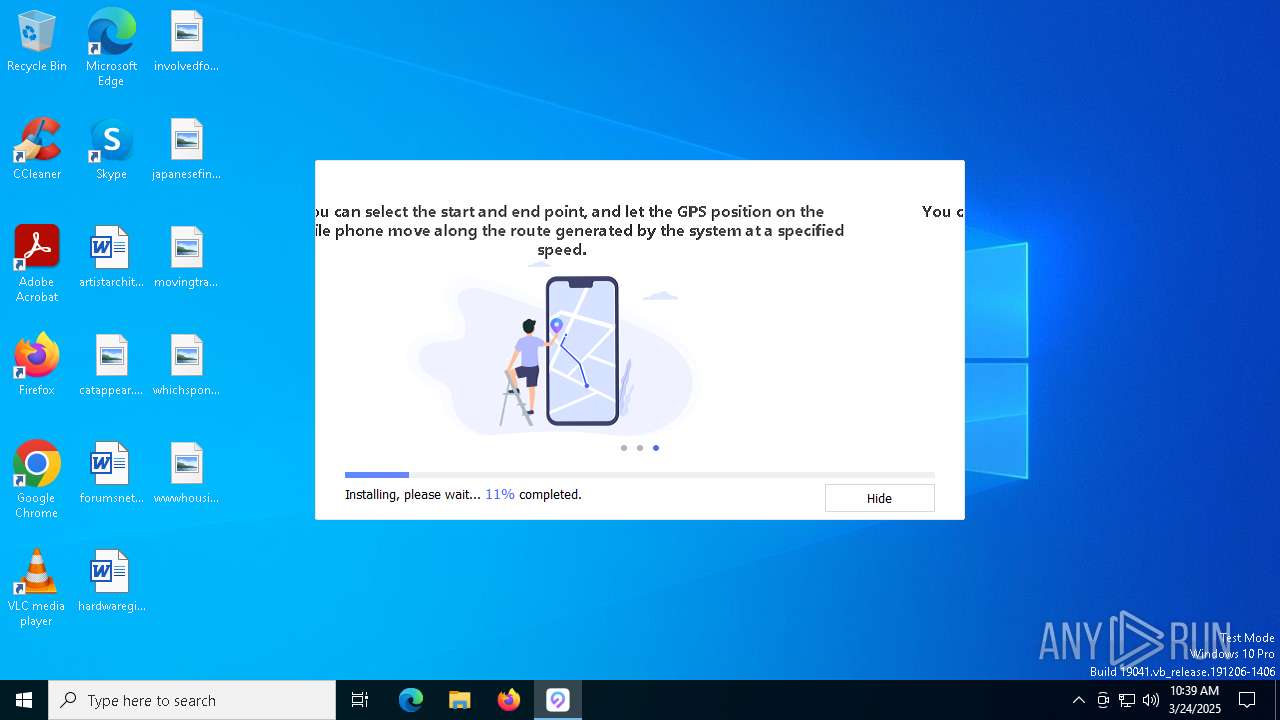Select the artistarchit... Word document
Viewport: 1280px width, 720px height.
pos(111,258)
